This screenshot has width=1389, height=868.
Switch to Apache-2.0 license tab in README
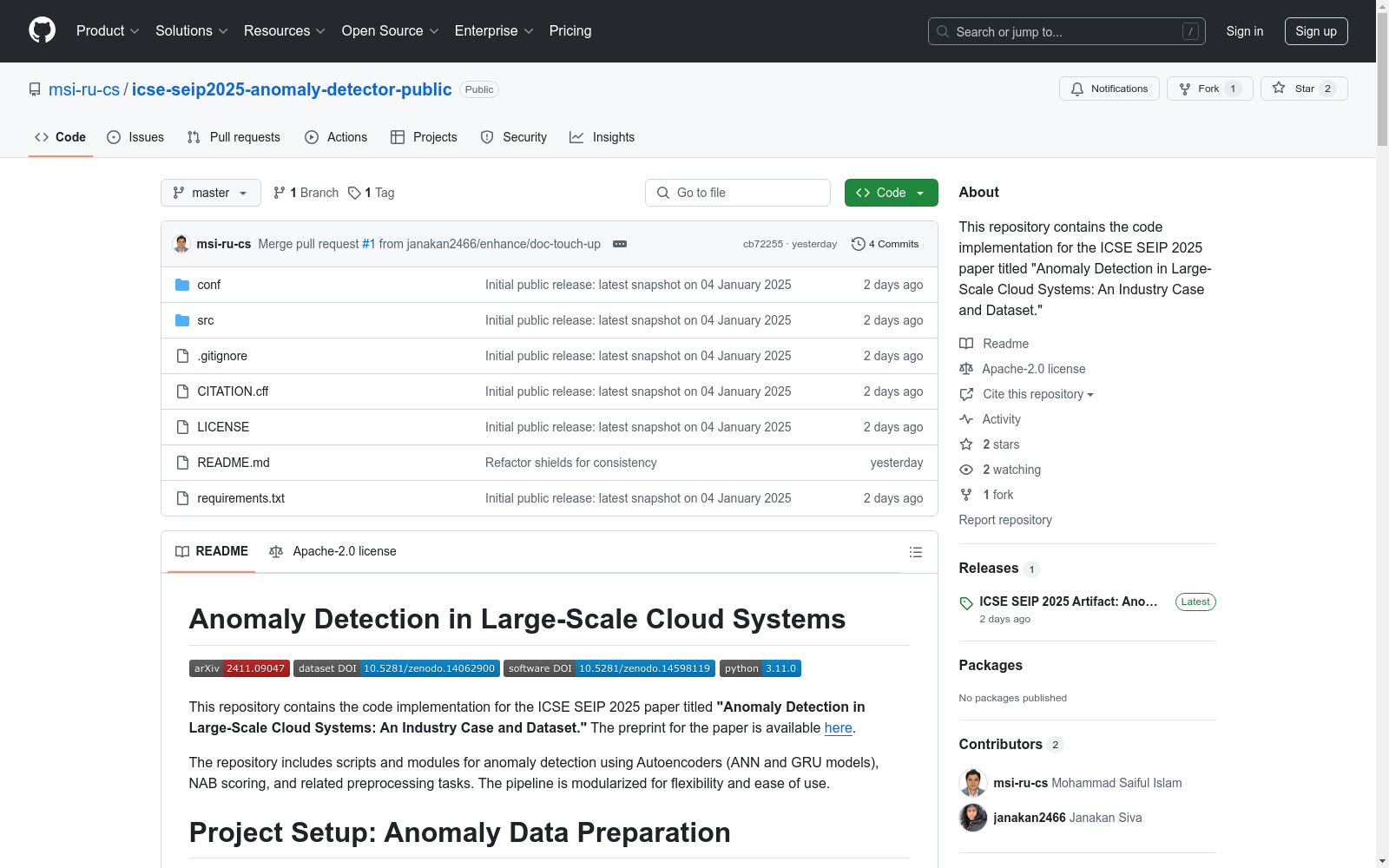click(x=333, y=551)
